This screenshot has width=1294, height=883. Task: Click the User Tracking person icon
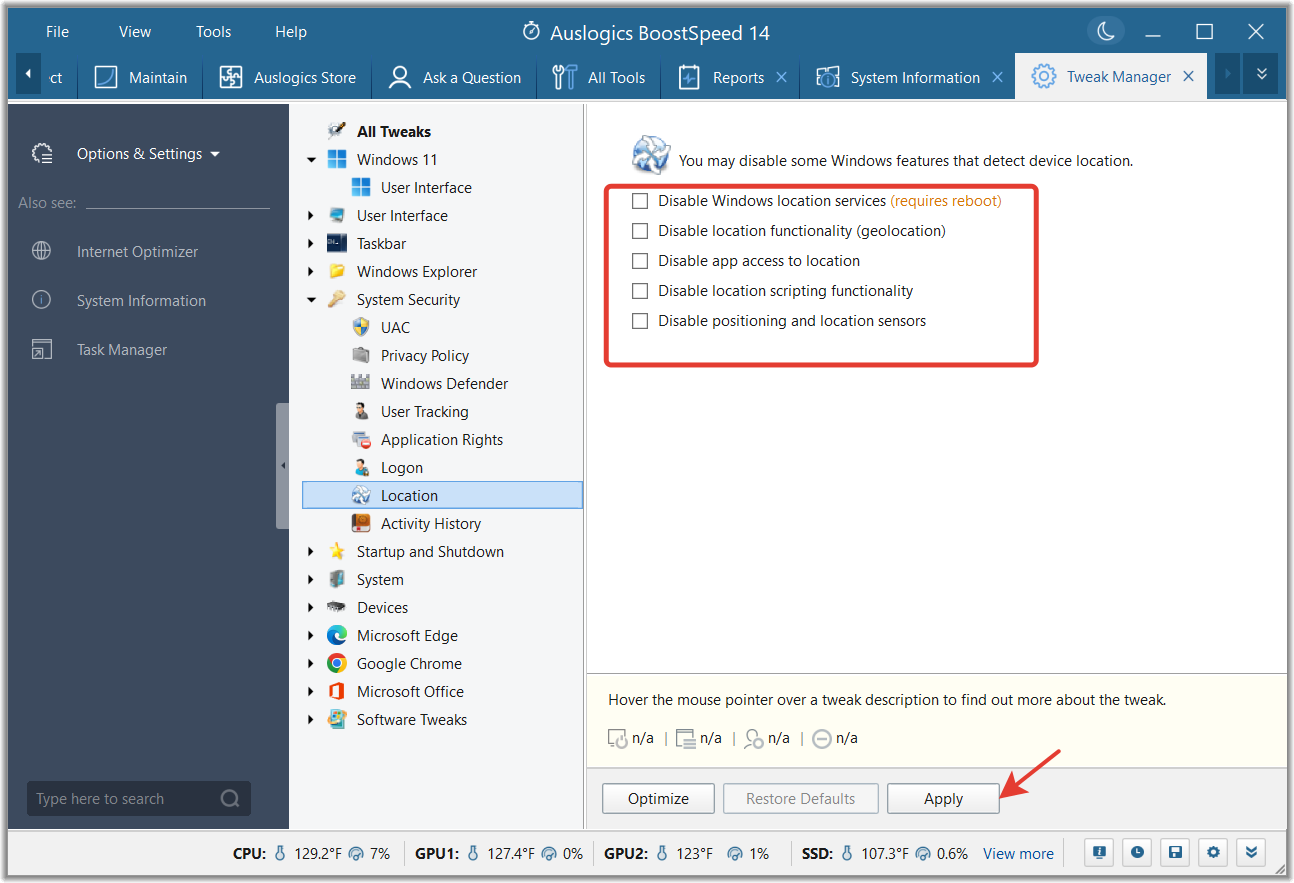coord(361,411)
